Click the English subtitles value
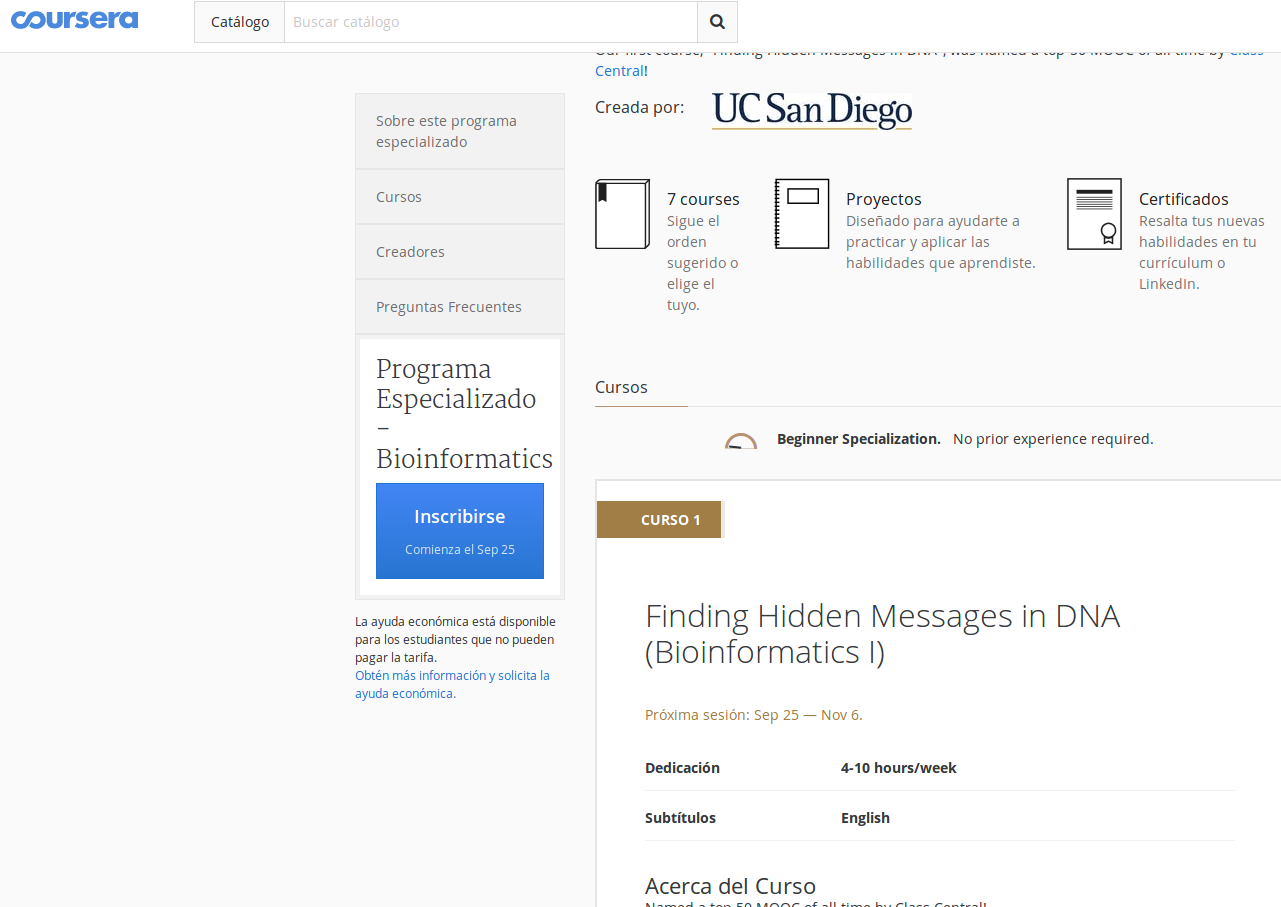Image resolution: width=1281 pixels, height=907 pixels. (865, 818)
